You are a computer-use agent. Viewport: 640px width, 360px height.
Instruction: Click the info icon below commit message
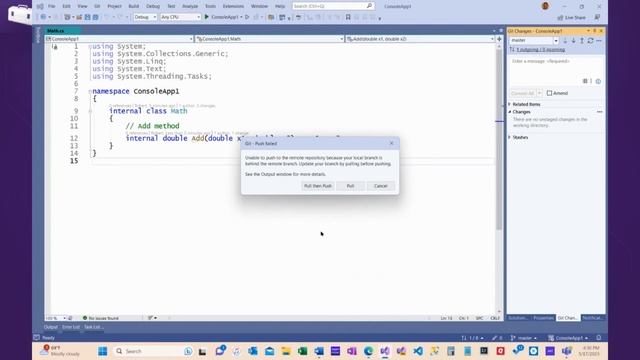point(598,81)
